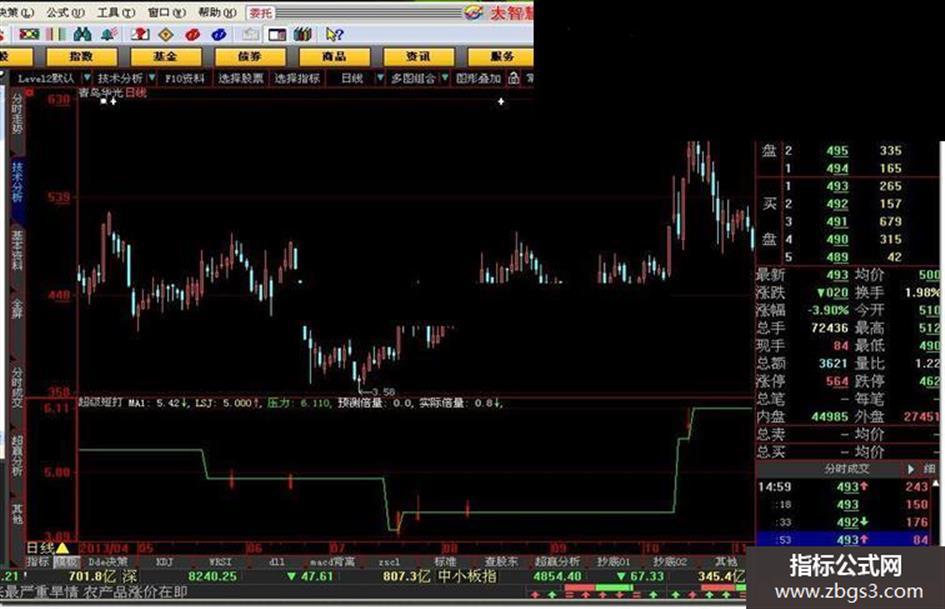Click the blue link toolbar icon
The height and width of the screenshot is (609, 945).
tap(219, 35)
